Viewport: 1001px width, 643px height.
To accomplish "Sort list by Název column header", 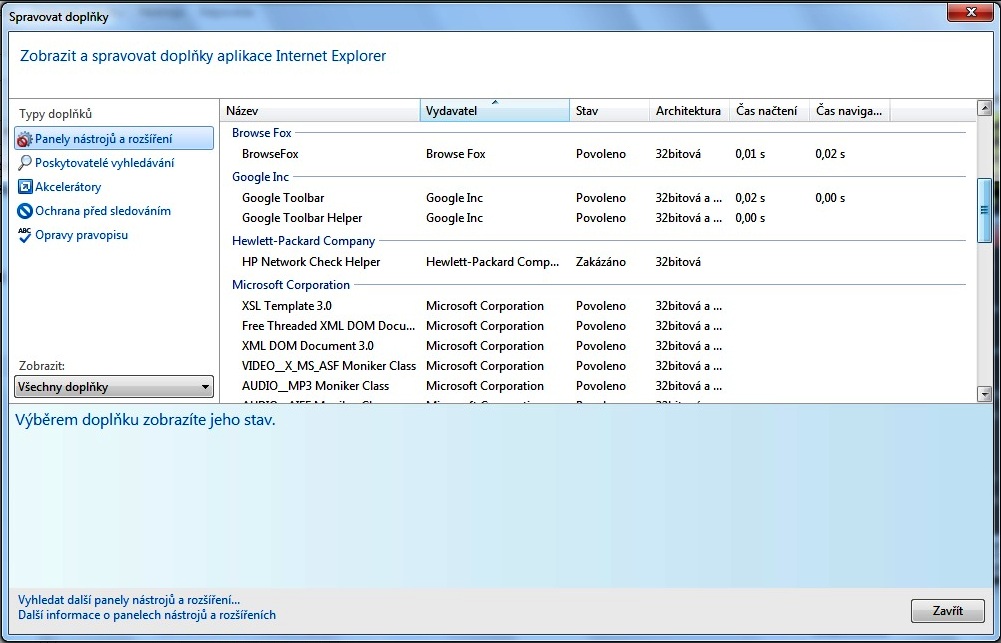I will (320, 111).
